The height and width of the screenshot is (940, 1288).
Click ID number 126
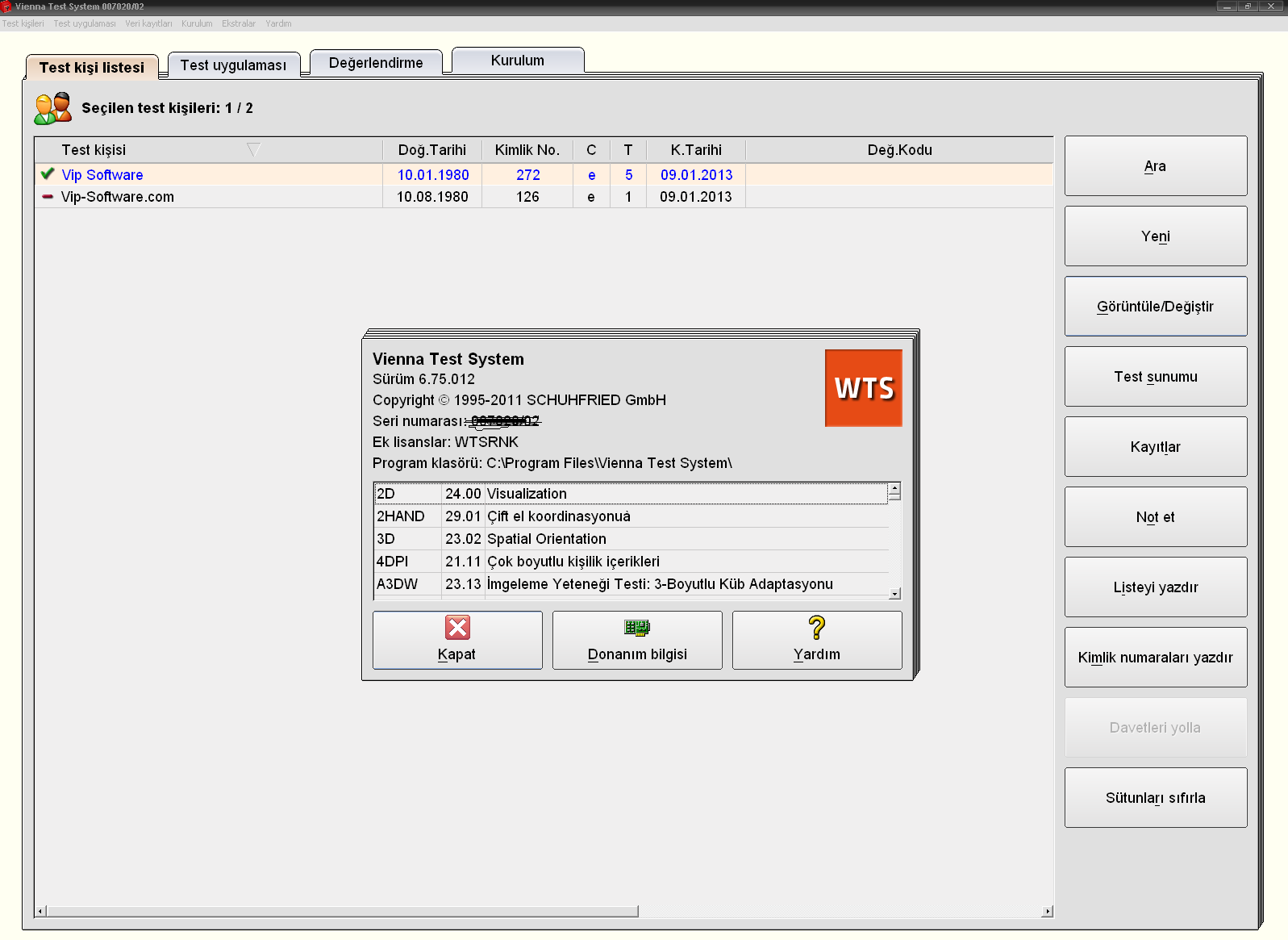click(527, 197)
